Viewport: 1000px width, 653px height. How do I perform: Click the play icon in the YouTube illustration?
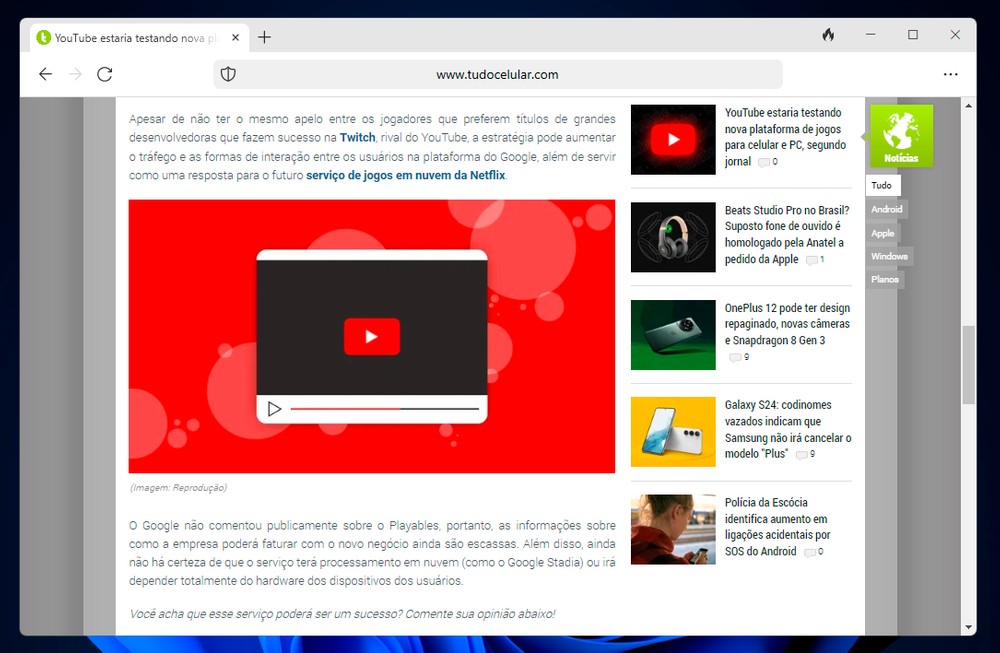(x=371, y=337)
